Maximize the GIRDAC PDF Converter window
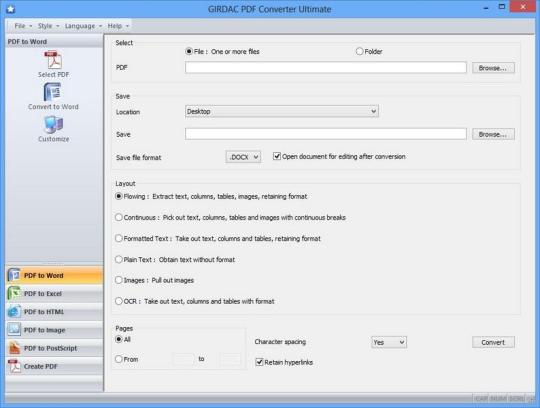The width and height of the screenshot is (540, 408). pos(502,7)
